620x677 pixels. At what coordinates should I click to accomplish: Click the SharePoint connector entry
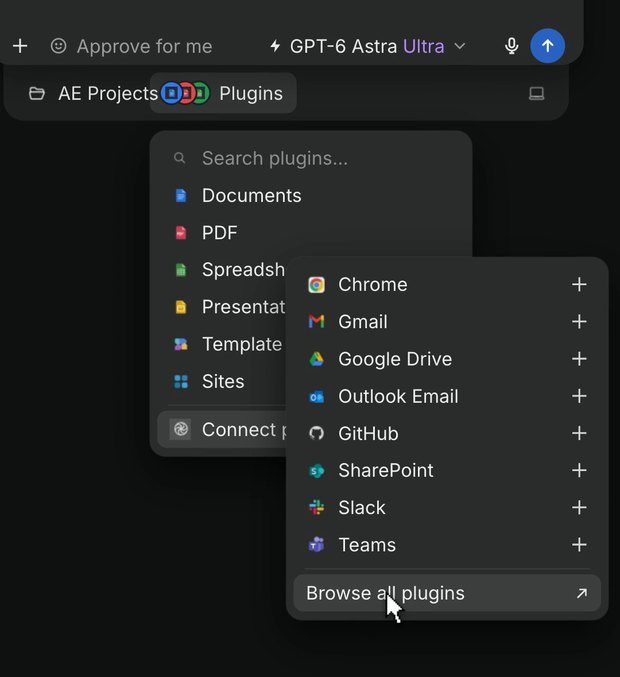coord(447,470)
